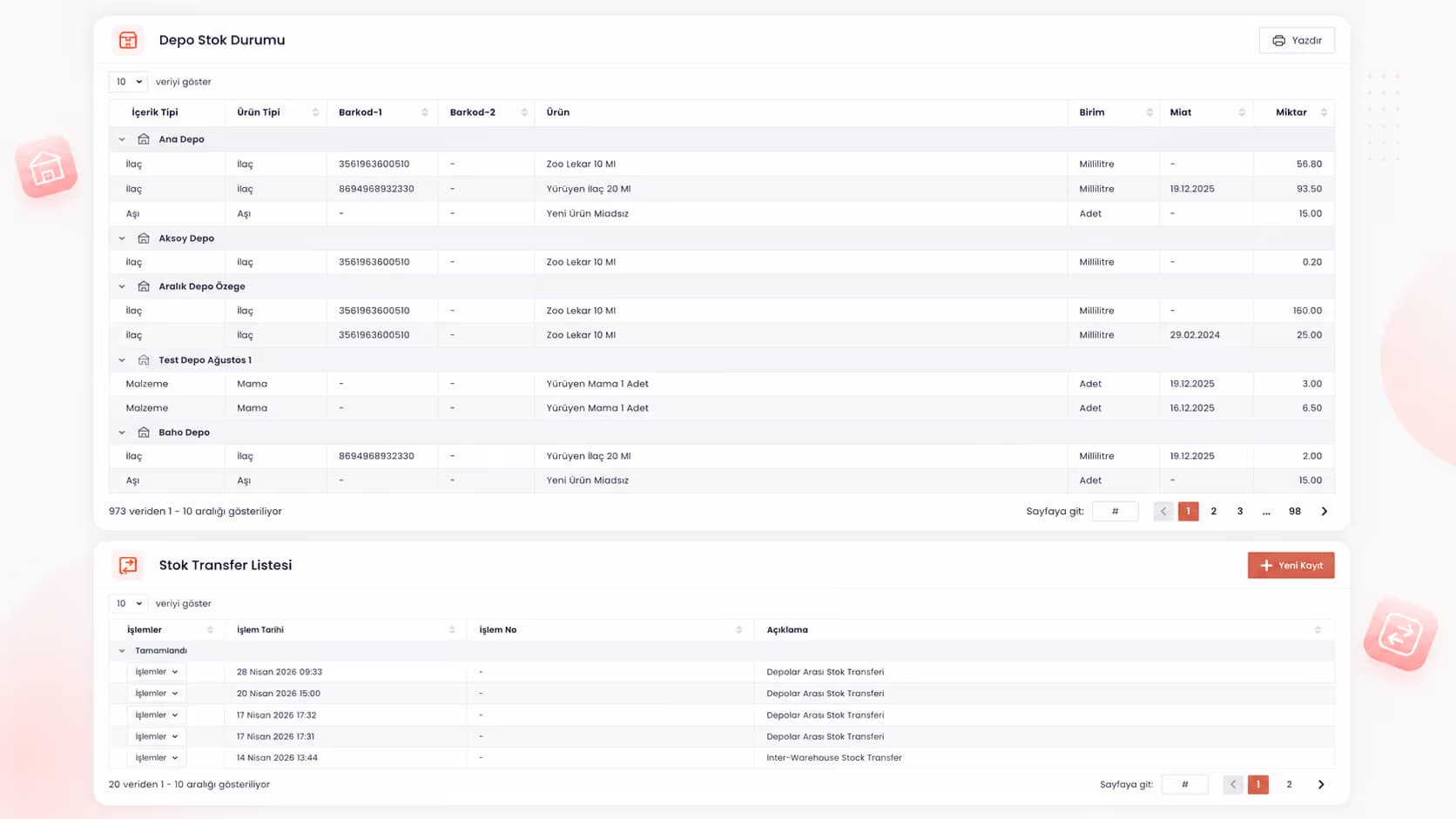
Task: Click the warehouse icon beside Baho Depo
Action: (x=144, y=433)
